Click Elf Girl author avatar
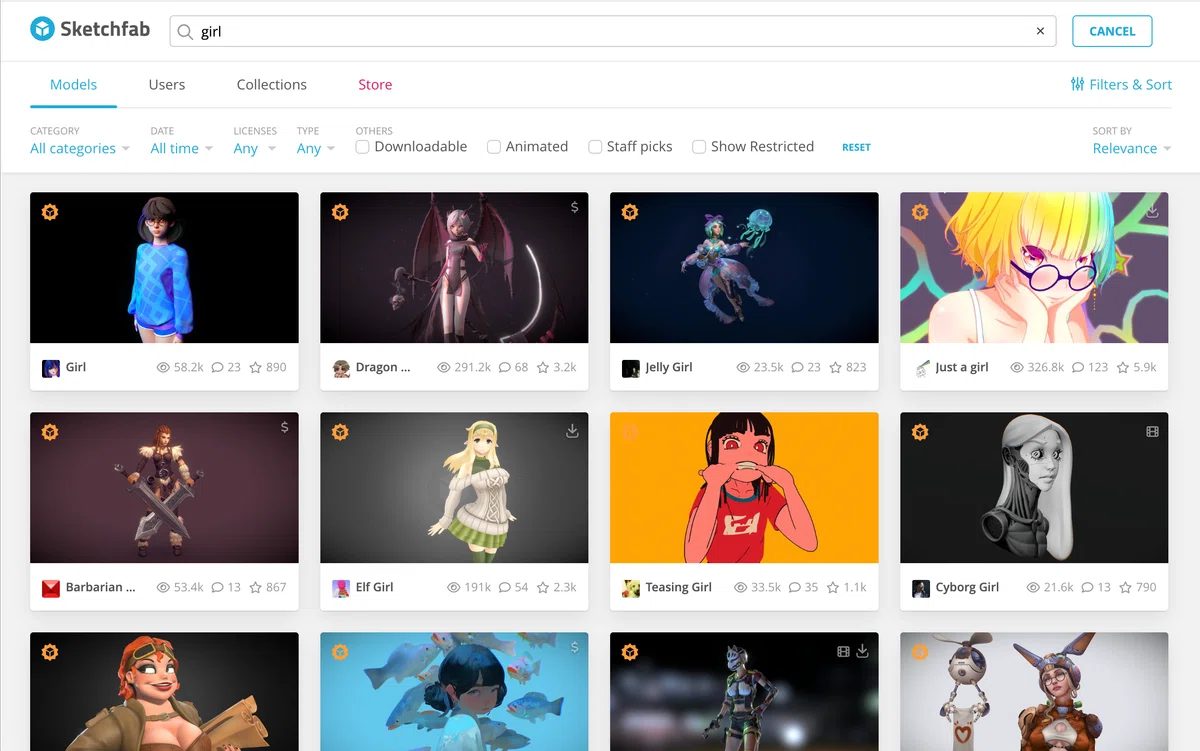Image resolution: width=1200 pixels, height=751 pixels. pos(341,588)
